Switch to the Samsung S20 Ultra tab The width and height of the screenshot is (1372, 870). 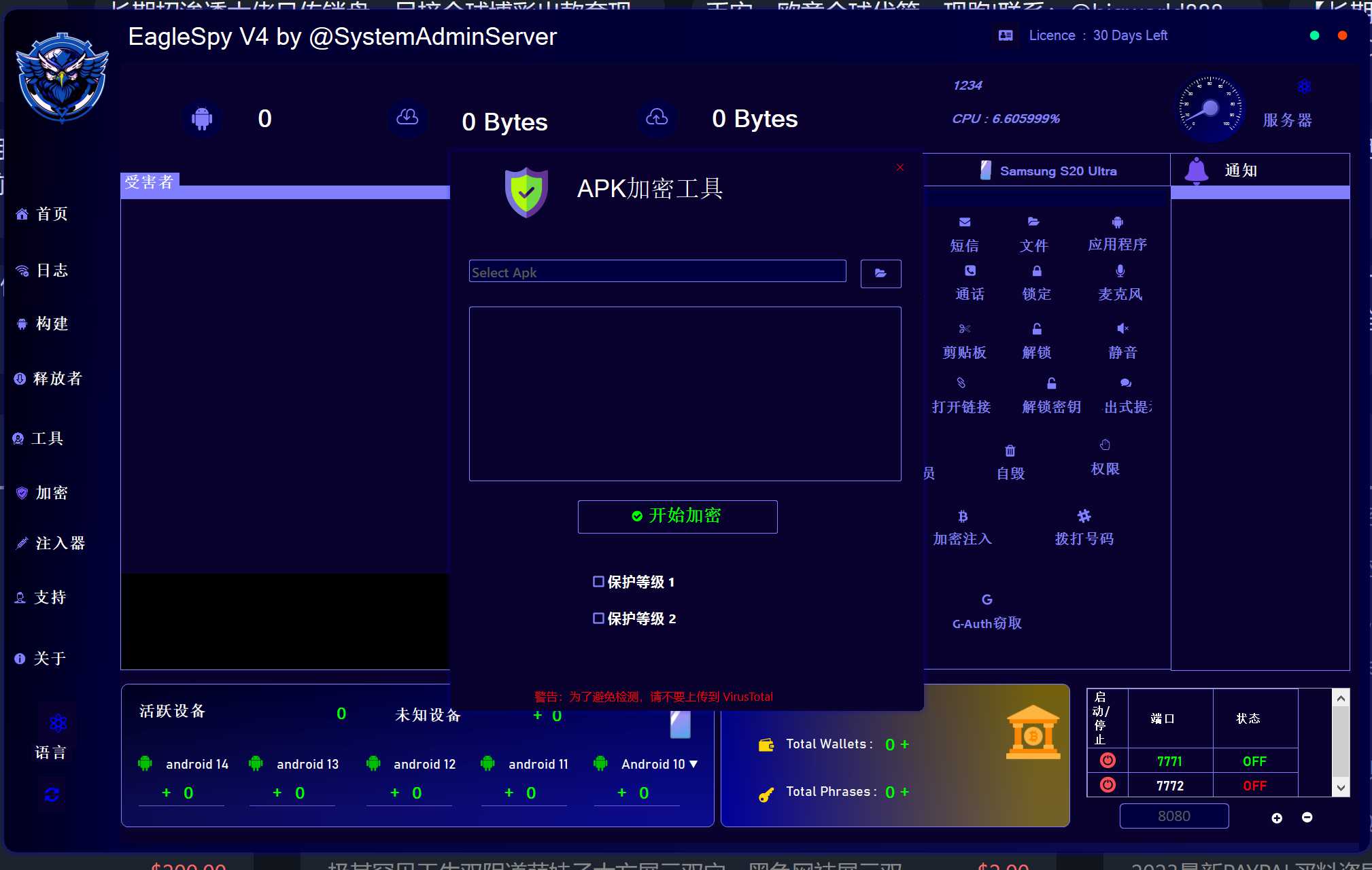coord(1048,171)
